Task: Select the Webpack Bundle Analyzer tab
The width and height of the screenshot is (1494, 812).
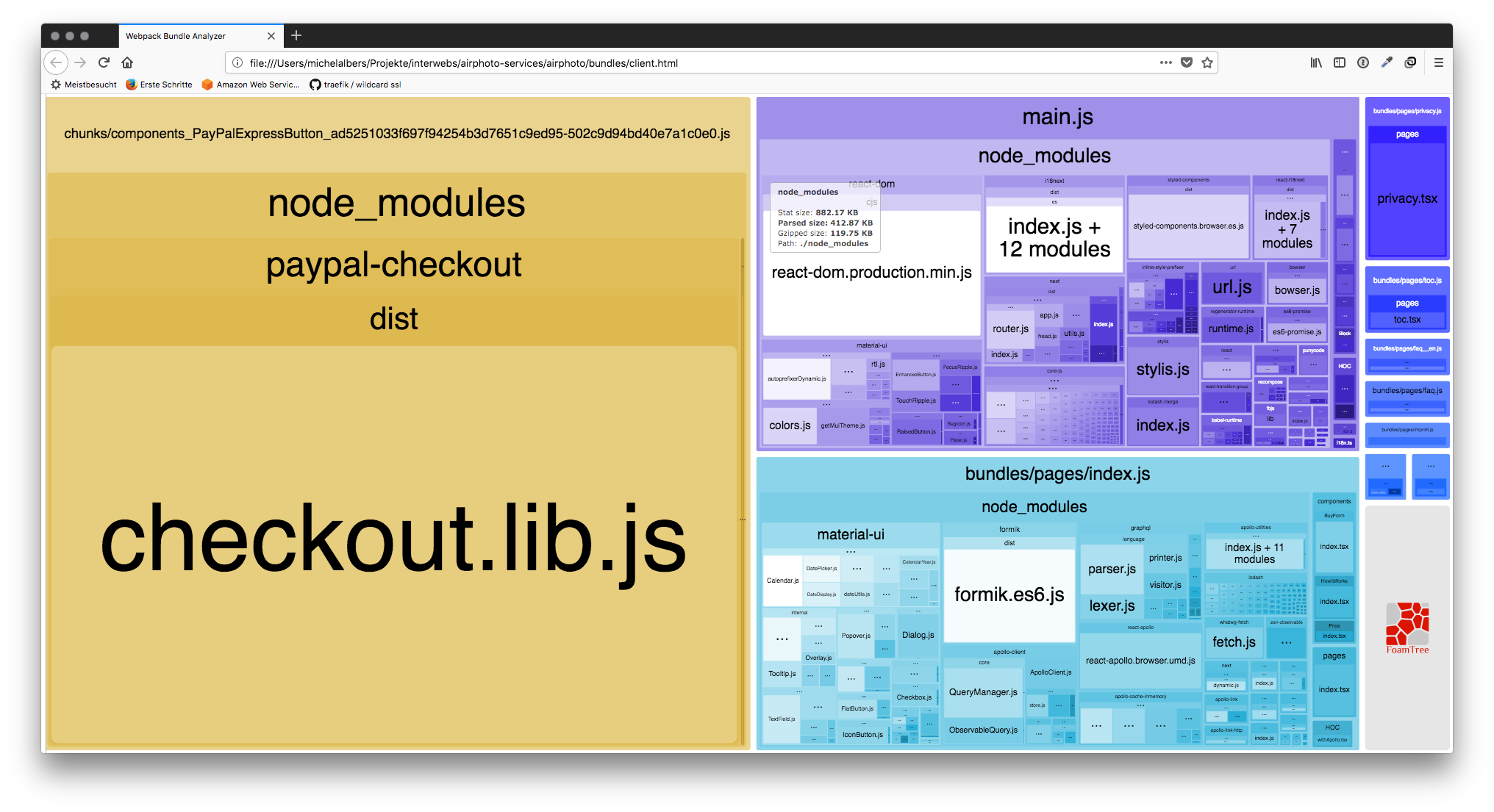Action: [x=200, y=36]
